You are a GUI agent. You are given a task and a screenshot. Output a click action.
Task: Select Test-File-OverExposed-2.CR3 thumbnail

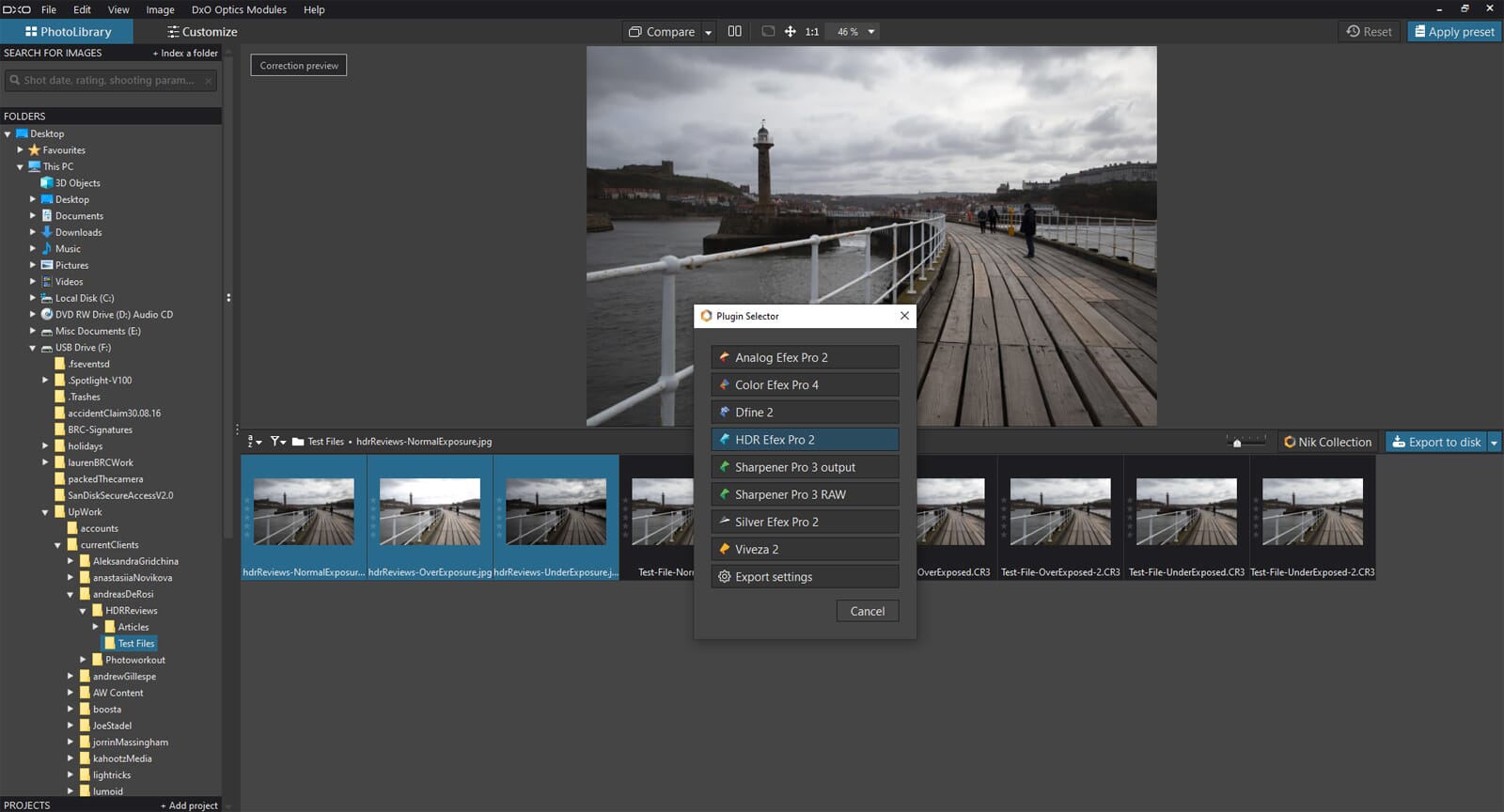click(1060, 518)
